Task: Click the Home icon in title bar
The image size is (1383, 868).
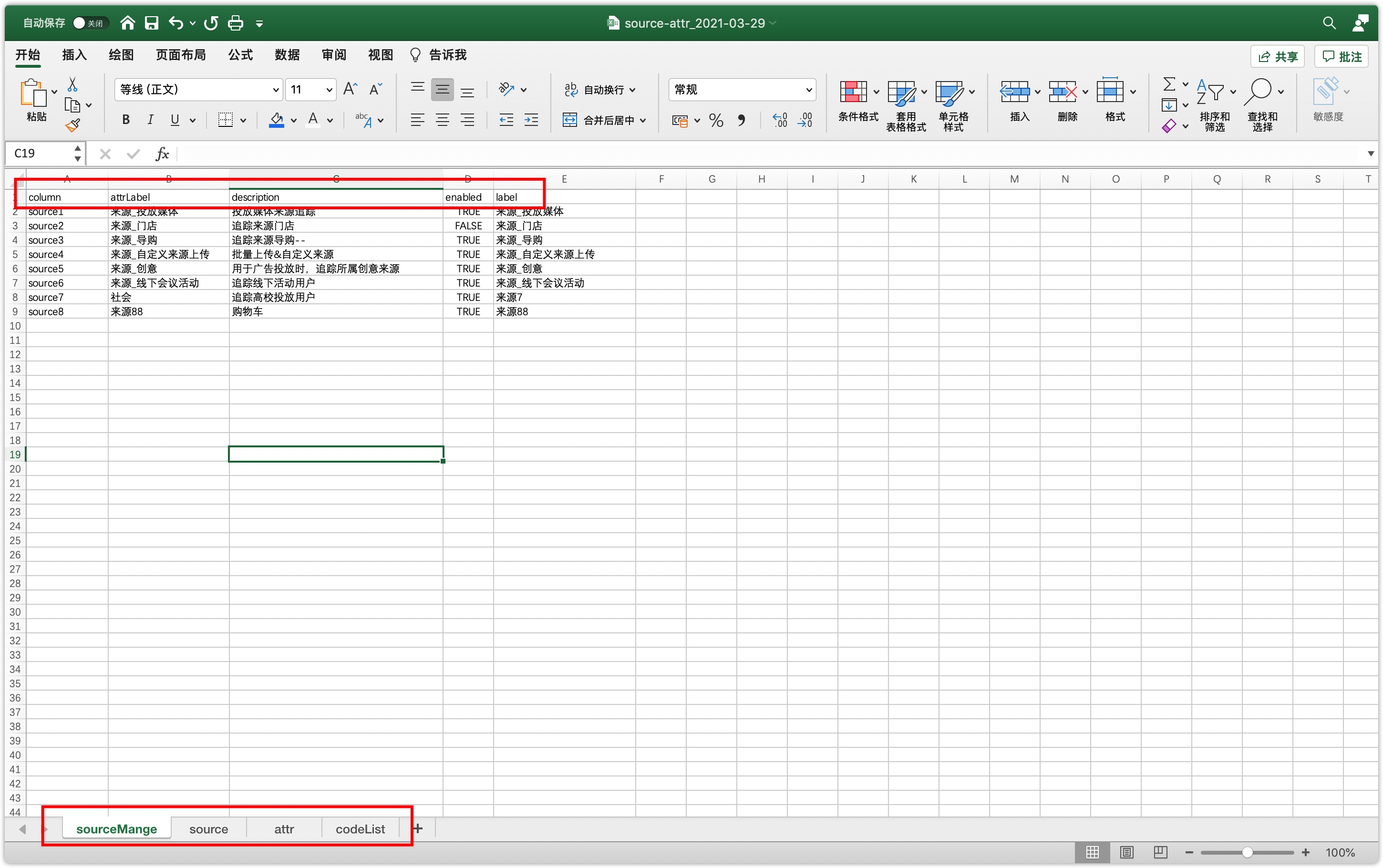Action: point(127,23)
